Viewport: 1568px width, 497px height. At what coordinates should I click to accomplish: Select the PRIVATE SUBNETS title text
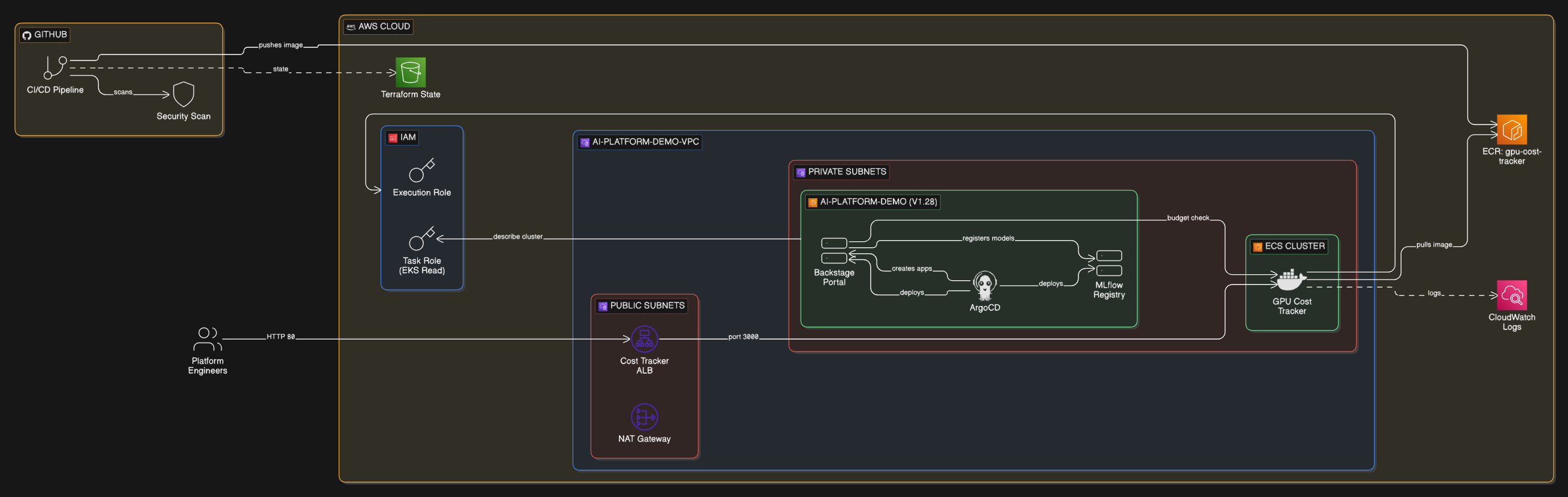(x=847, y=172)
